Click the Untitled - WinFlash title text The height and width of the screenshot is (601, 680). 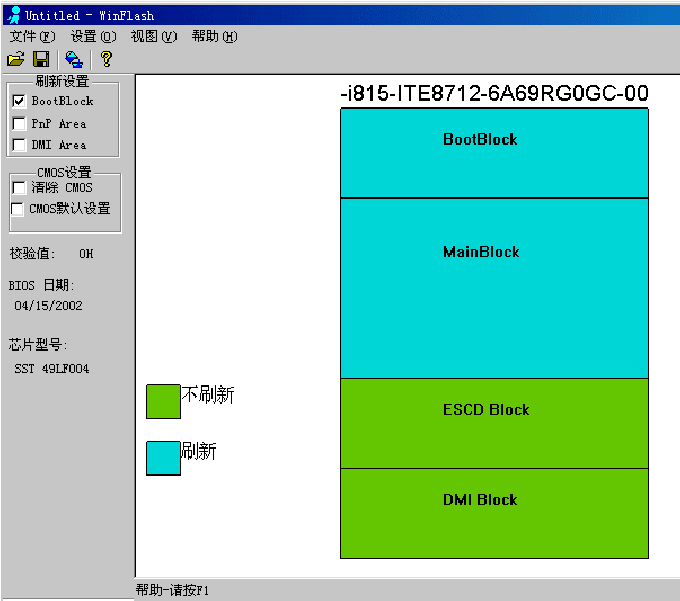[x=89, y=16]
